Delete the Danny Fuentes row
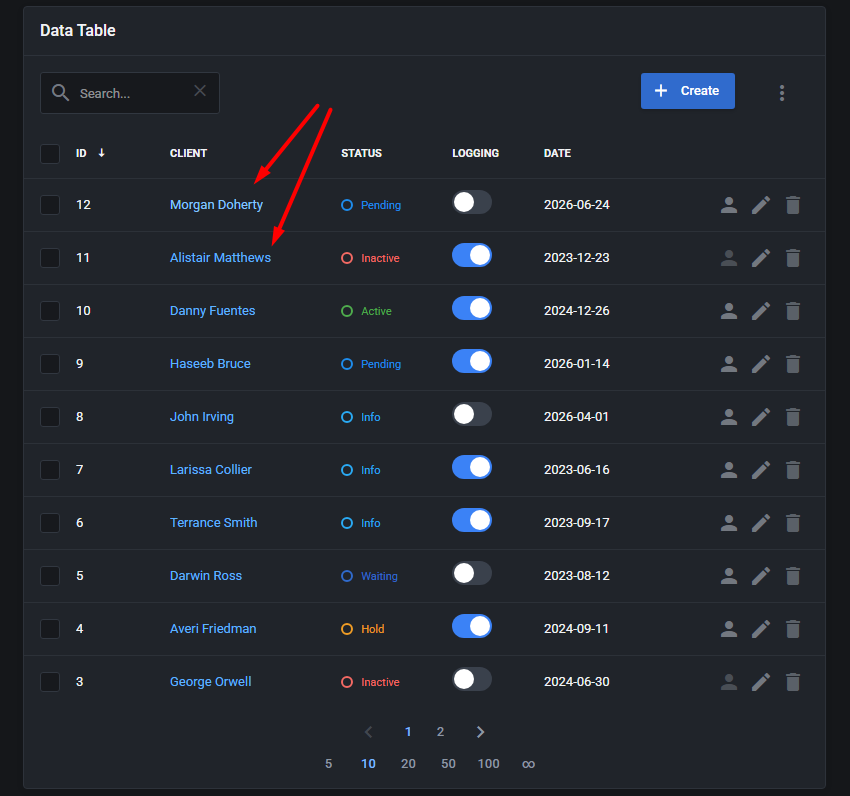Viewport: 850px width, 796px height. [x=793, y=311]
